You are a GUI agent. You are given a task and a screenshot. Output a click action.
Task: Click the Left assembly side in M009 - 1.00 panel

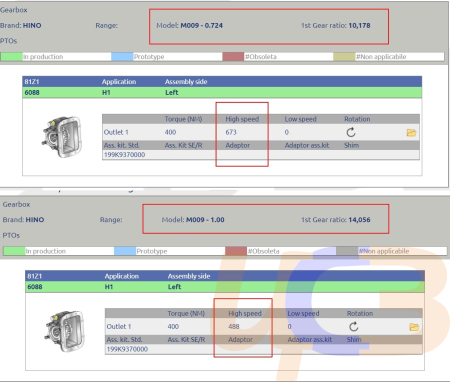point(174,287)
